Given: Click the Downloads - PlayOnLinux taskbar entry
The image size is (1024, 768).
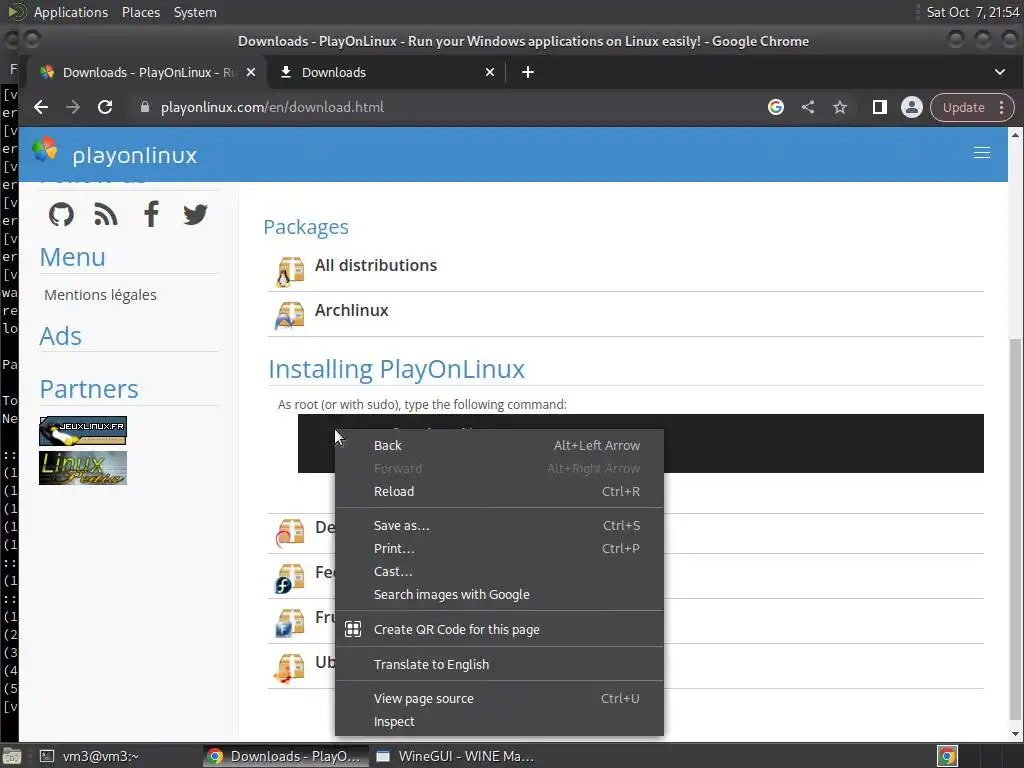Looking at the screenshot, I should coord(285,756).
